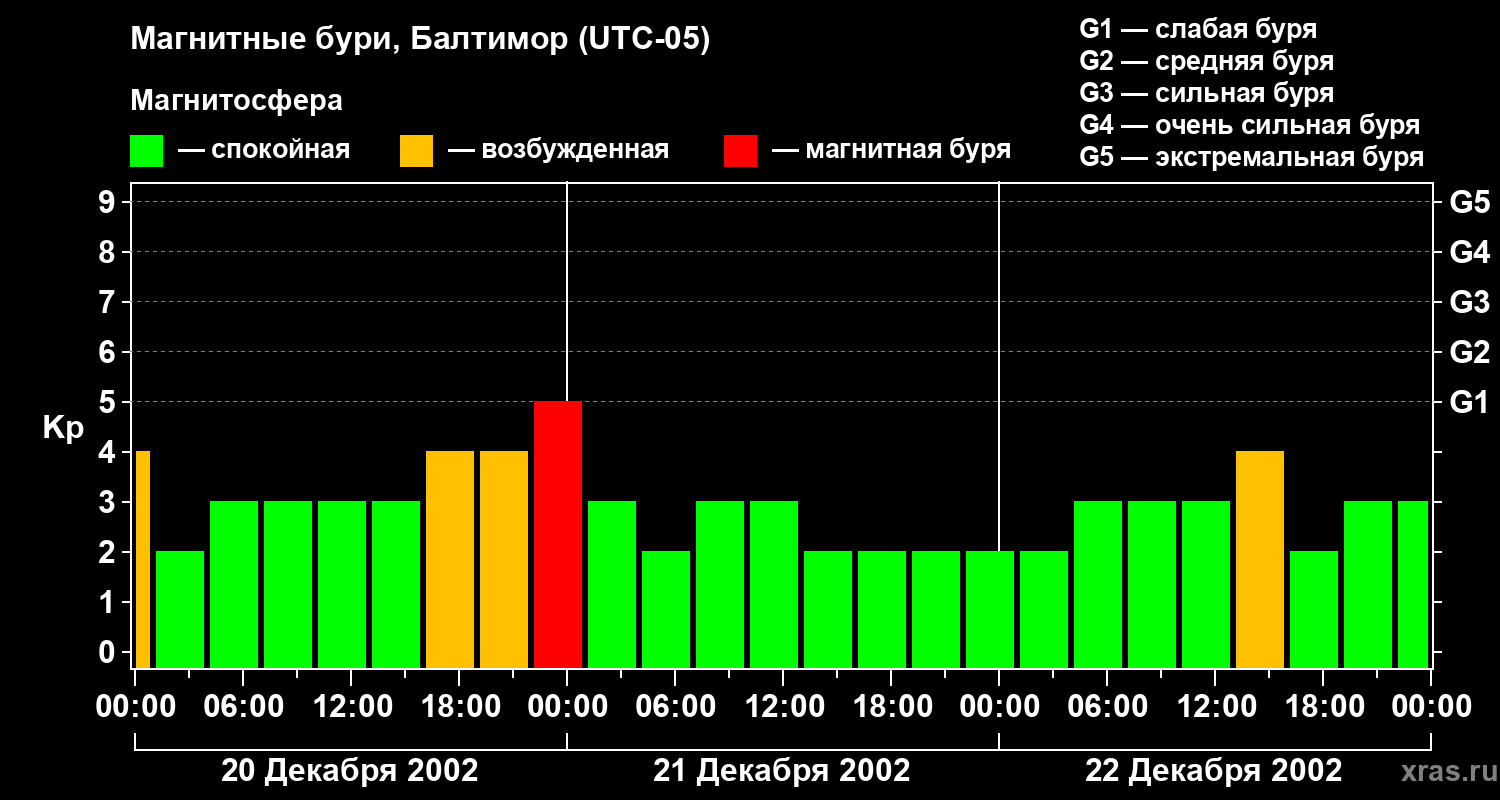Click the G2 label on the right axis
The image size is (1500, 800).
(1469, 352)
